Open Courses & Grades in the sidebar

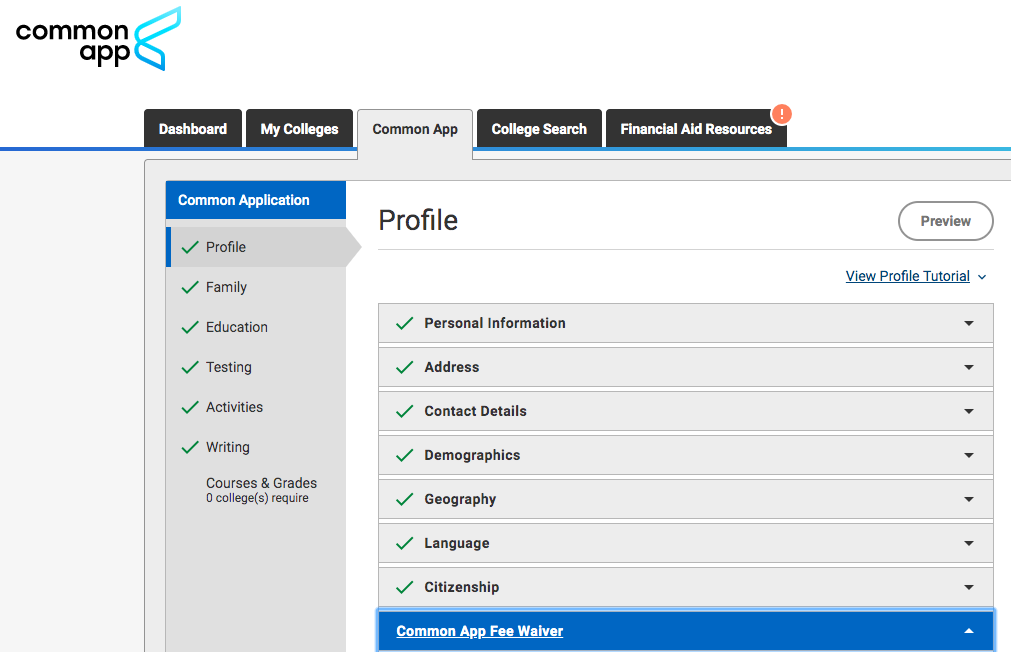pyautogui.click(x=261, y=483)
